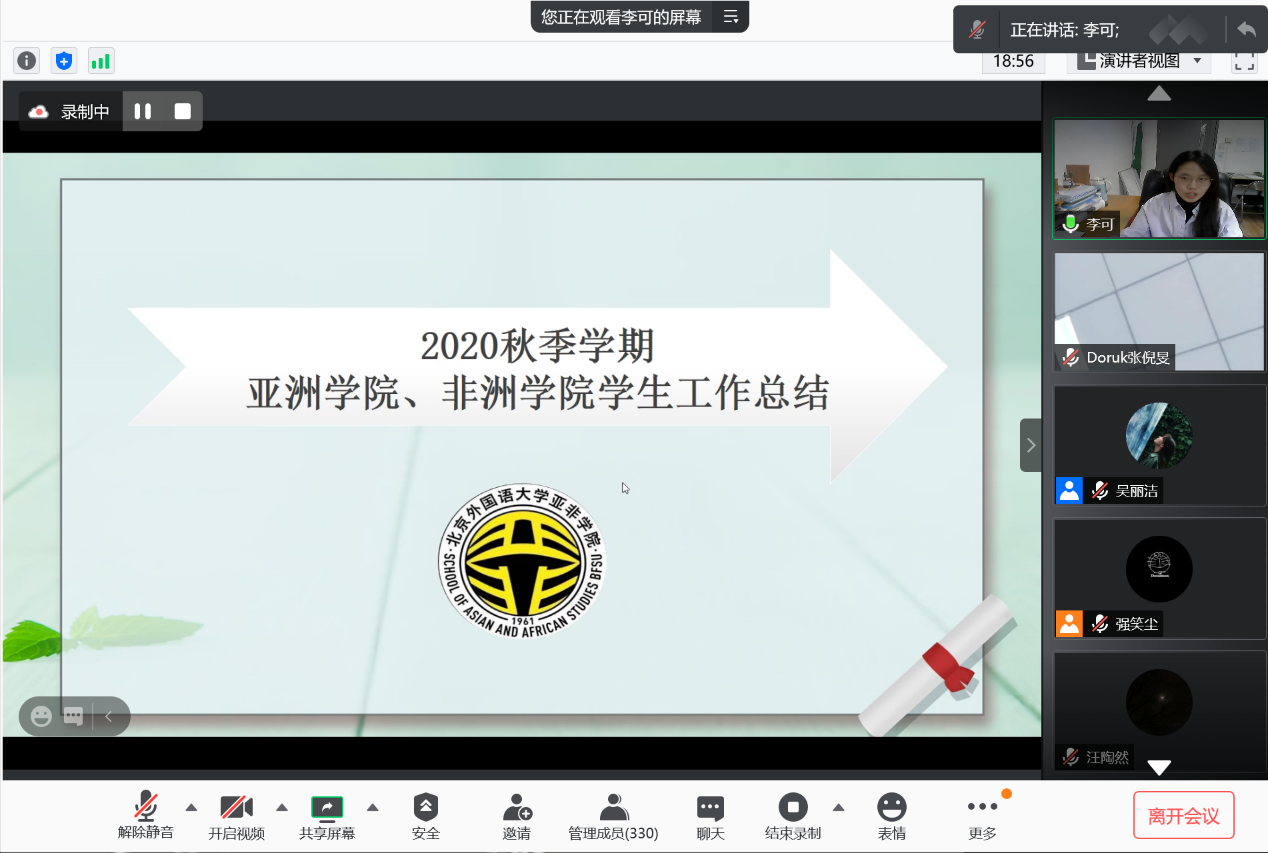Select 李可's video thumbnail
Screen dimensions: 1268x853
[1159, 179]
